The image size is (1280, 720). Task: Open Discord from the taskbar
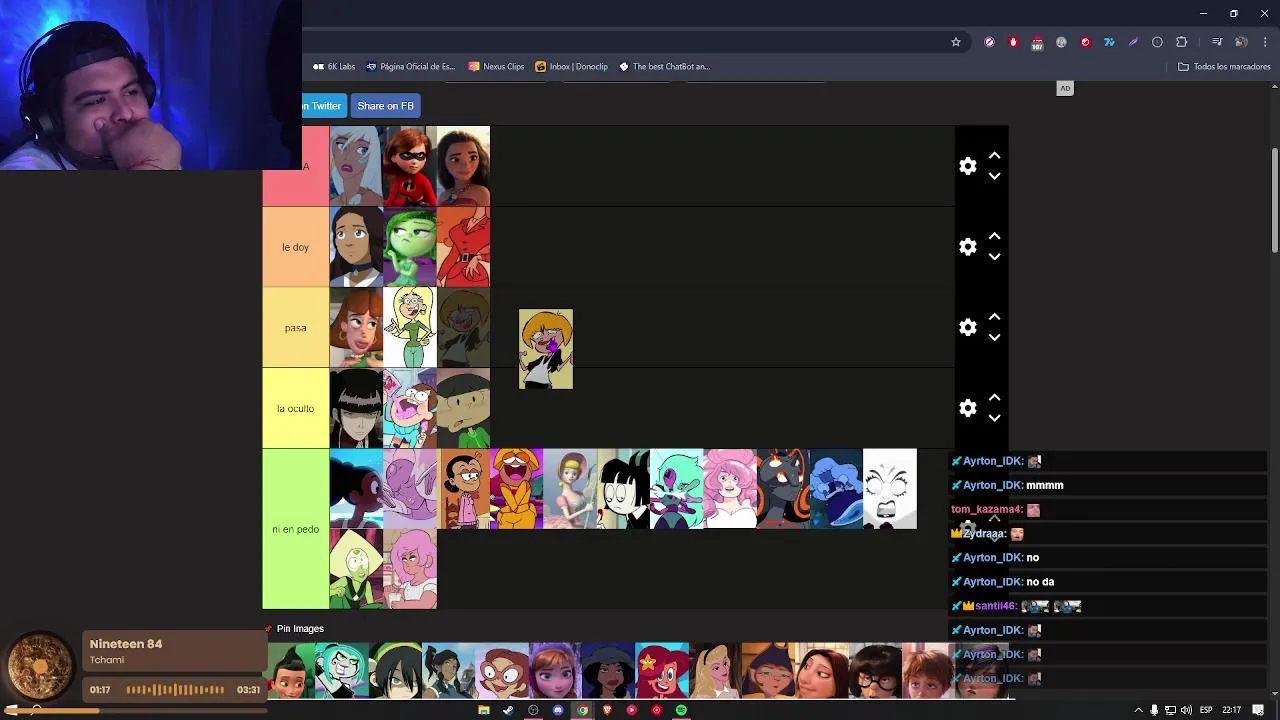coord(558,710)
